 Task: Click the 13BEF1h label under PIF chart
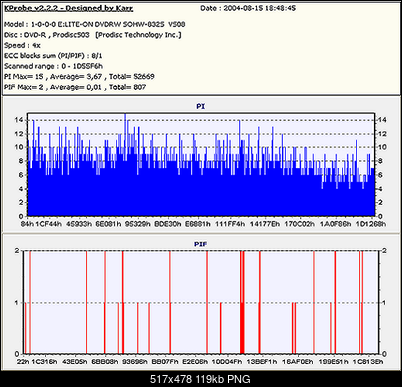[x=262, y=362]
